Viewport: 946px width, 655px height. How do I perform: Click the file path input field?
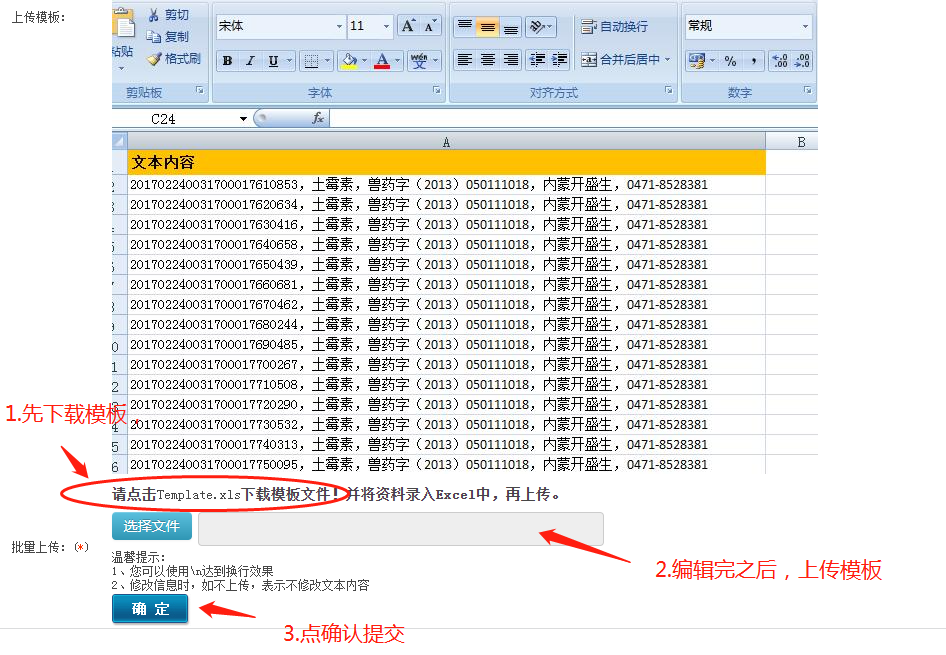point(400,529)
